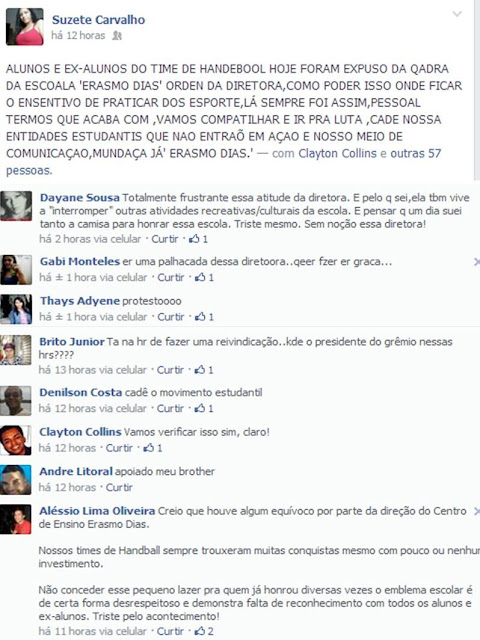Viewport: 480px width, 640px height.
Task: Open Suzete Carvalho's profile name link
Action: pos(98,20)
